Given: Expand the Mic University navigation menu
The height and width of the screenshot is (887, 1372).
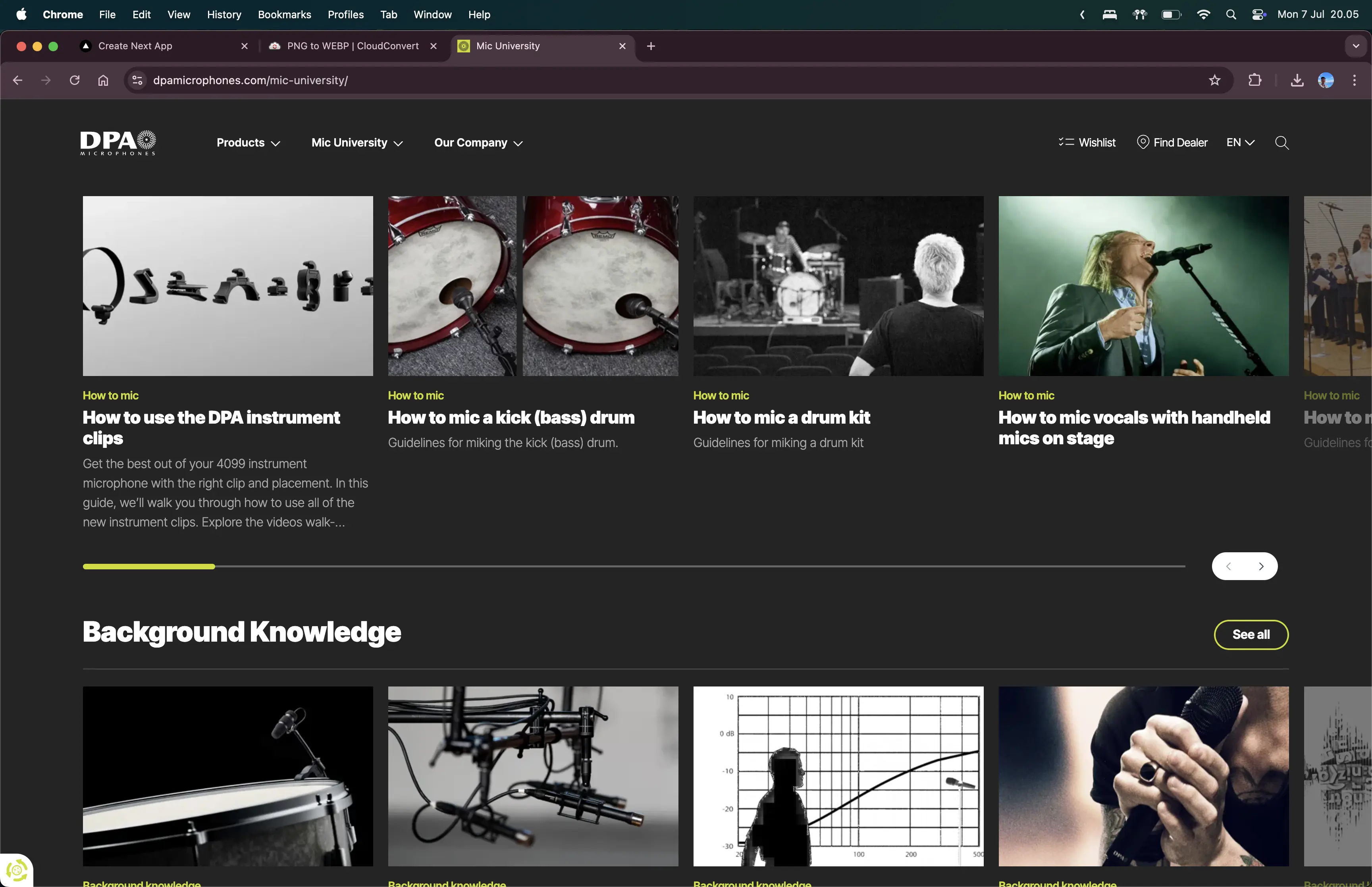Looking at the screenshot, I should tap(357, 143).
